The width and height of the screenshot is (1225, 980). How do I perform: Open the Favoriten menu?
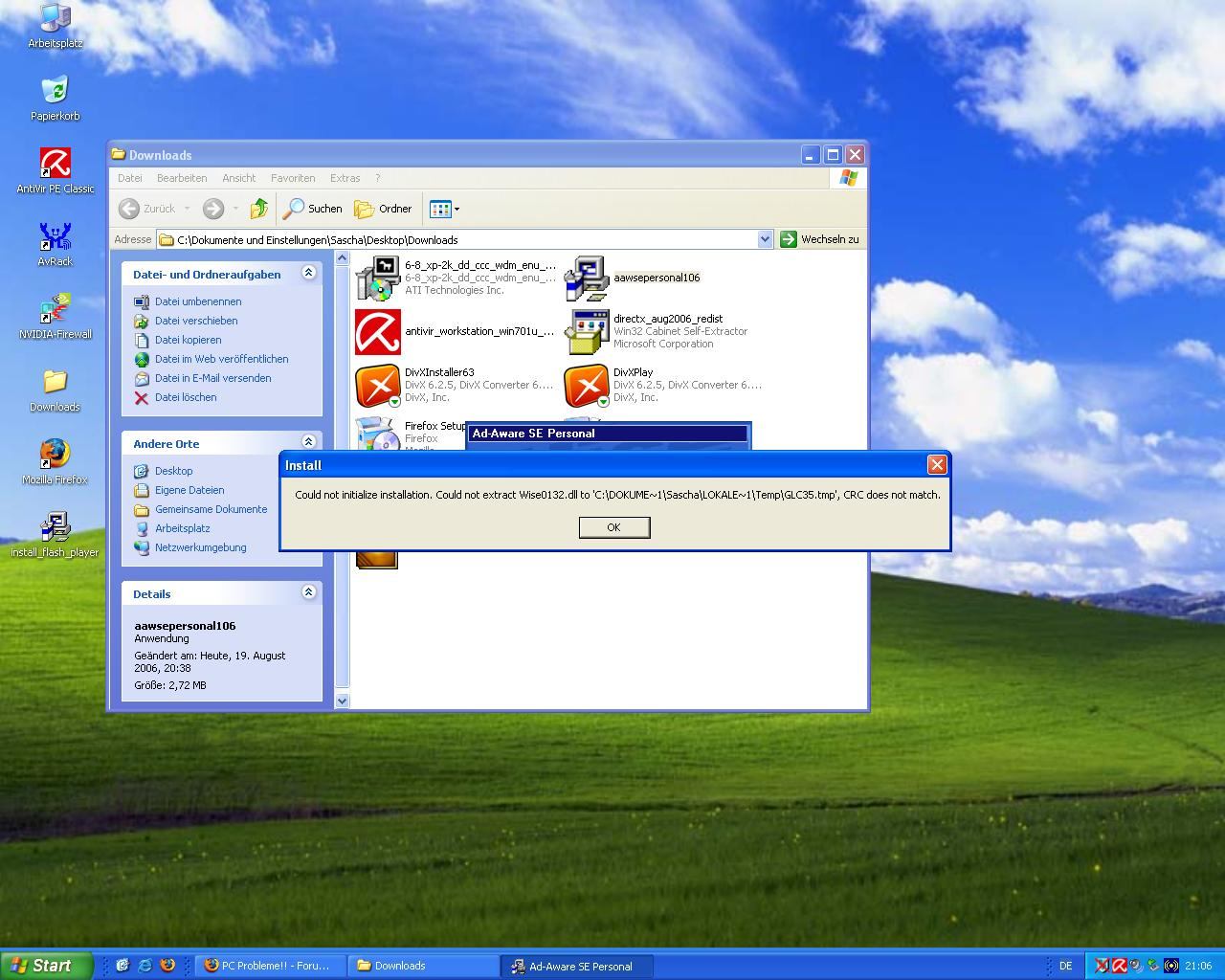click(x=293, y=178)
